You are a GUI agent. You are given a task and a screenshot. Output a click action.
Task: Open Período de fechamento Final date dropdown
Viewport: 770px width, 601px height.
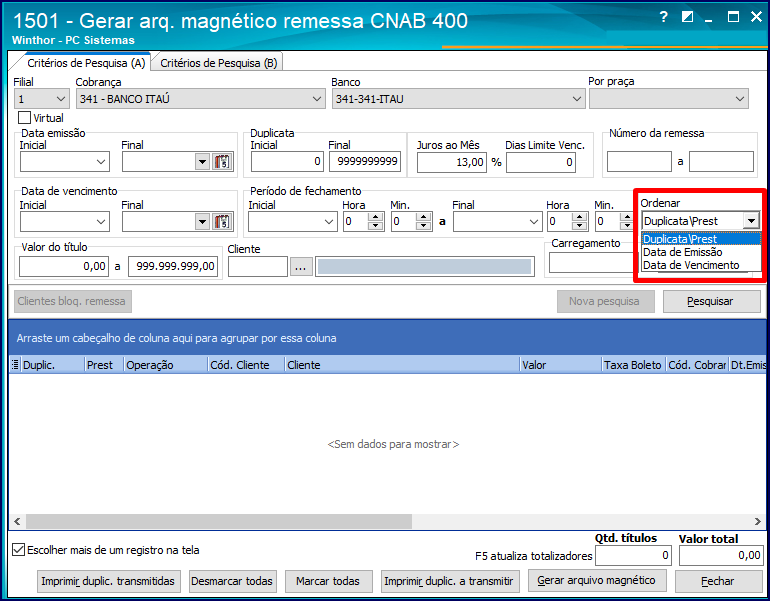pyautogui.click(x=534, y=221)
